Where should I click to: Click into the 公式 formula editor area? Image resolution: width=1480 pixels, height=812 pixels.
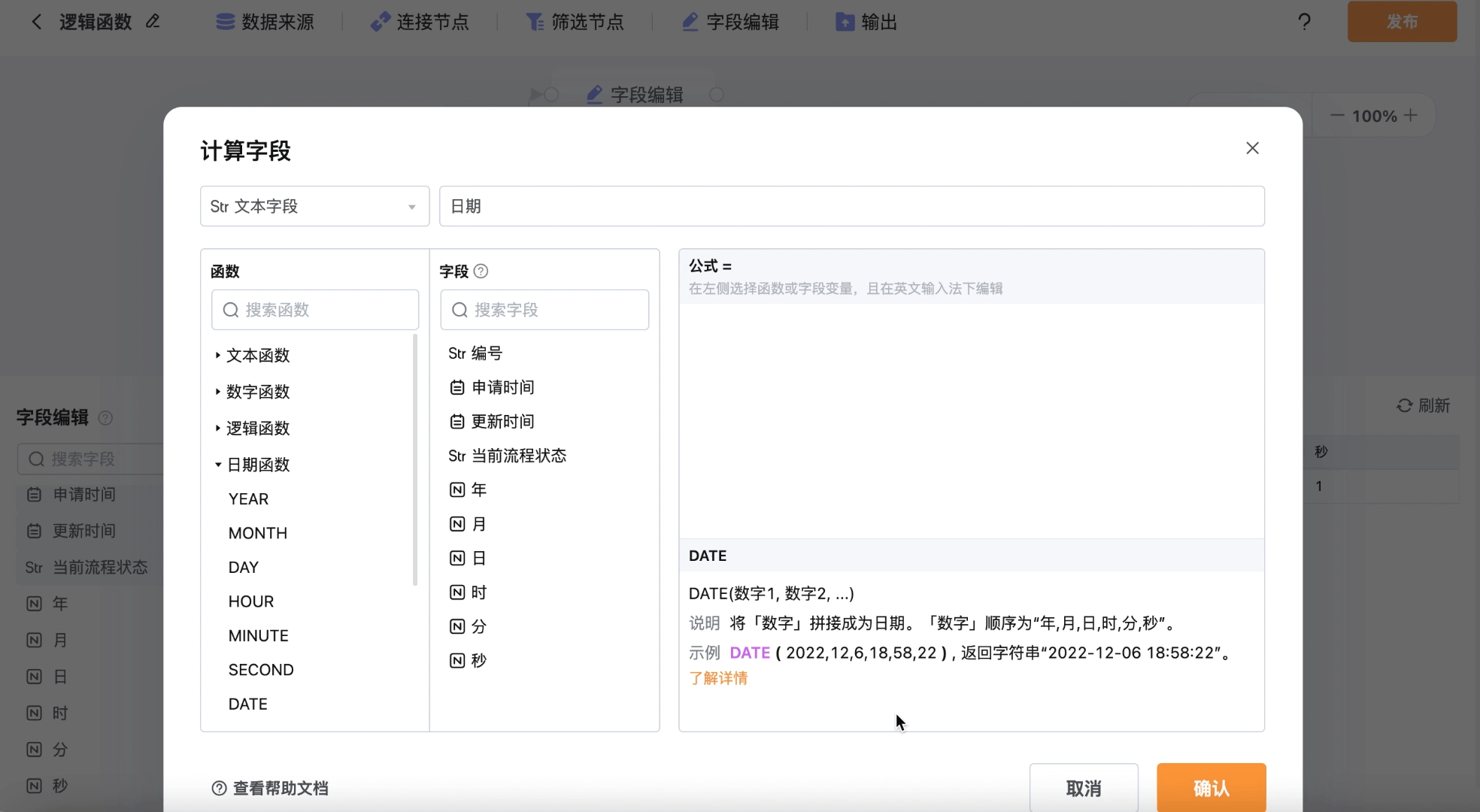971,420
